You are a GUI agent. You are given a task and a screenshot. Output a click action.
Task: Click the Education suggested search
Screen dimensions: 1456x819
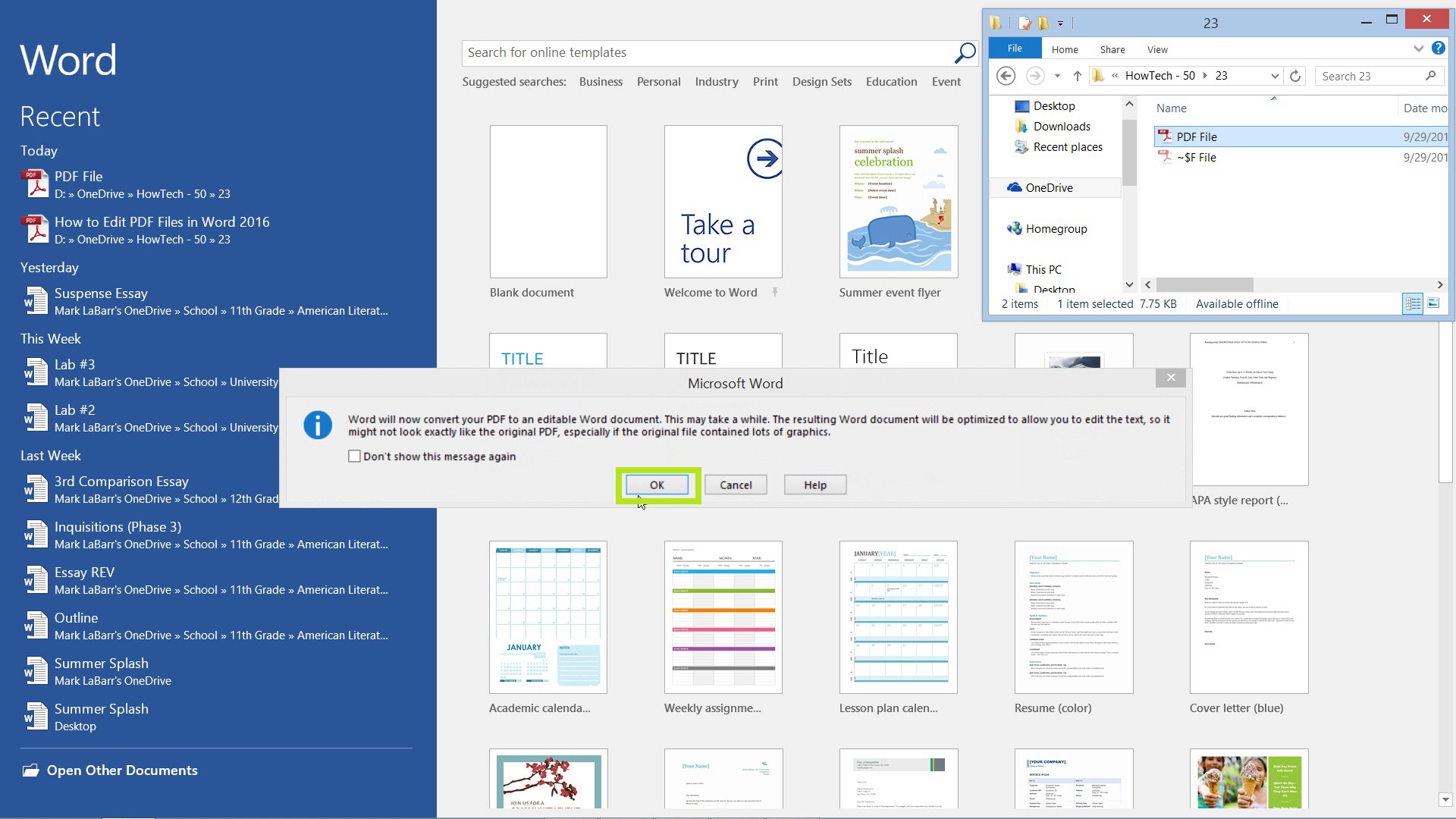890,81
